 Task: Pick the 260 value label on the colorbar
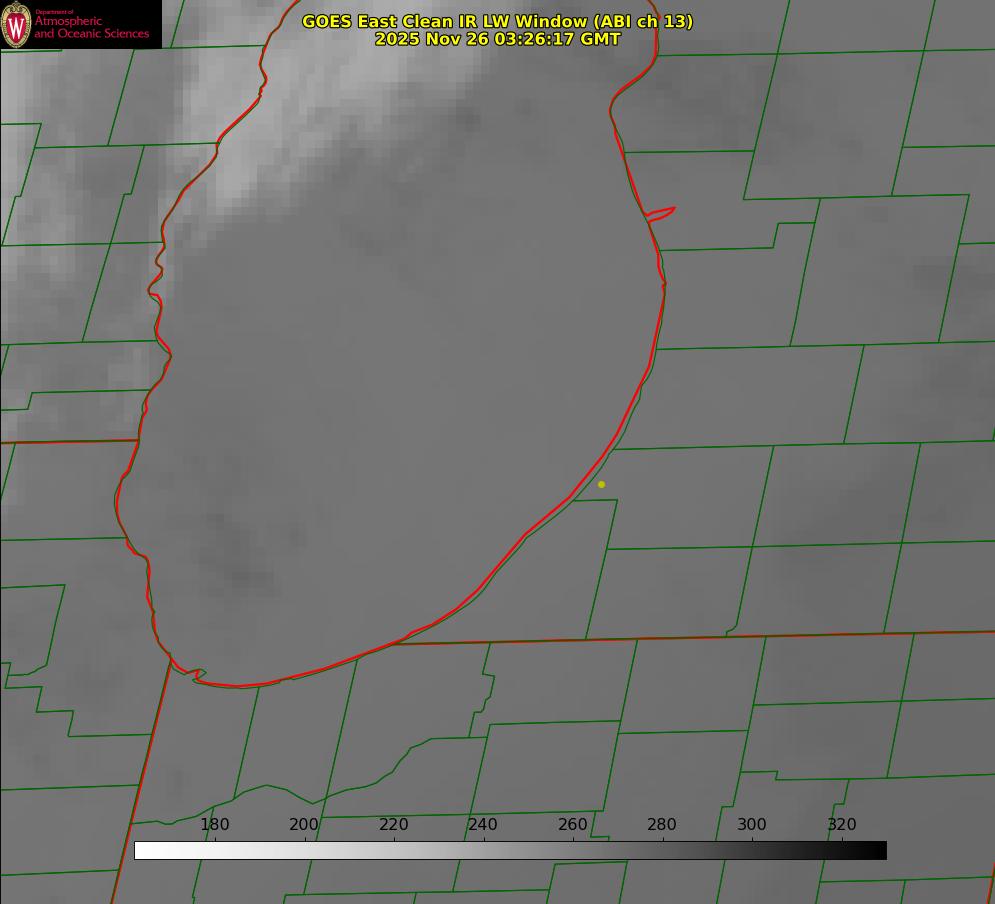(x=573, y=824)
